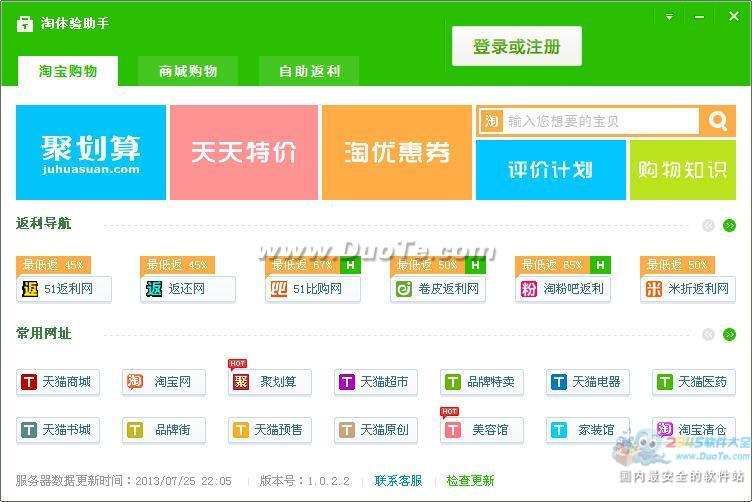Go to next page of 常用网址
The height and width of the screenshot is (502, 752).
click(729, 334)
